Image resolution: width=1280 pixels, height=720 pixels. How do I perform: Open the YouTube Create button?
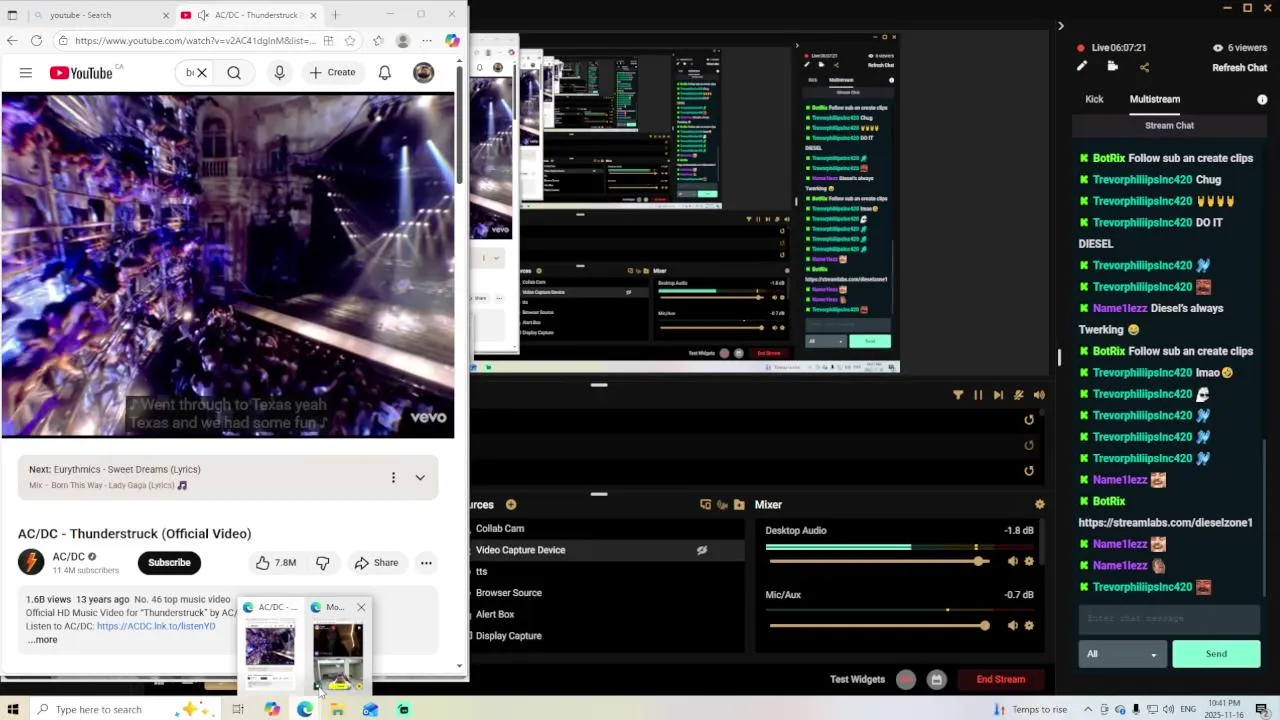(332, 72)
